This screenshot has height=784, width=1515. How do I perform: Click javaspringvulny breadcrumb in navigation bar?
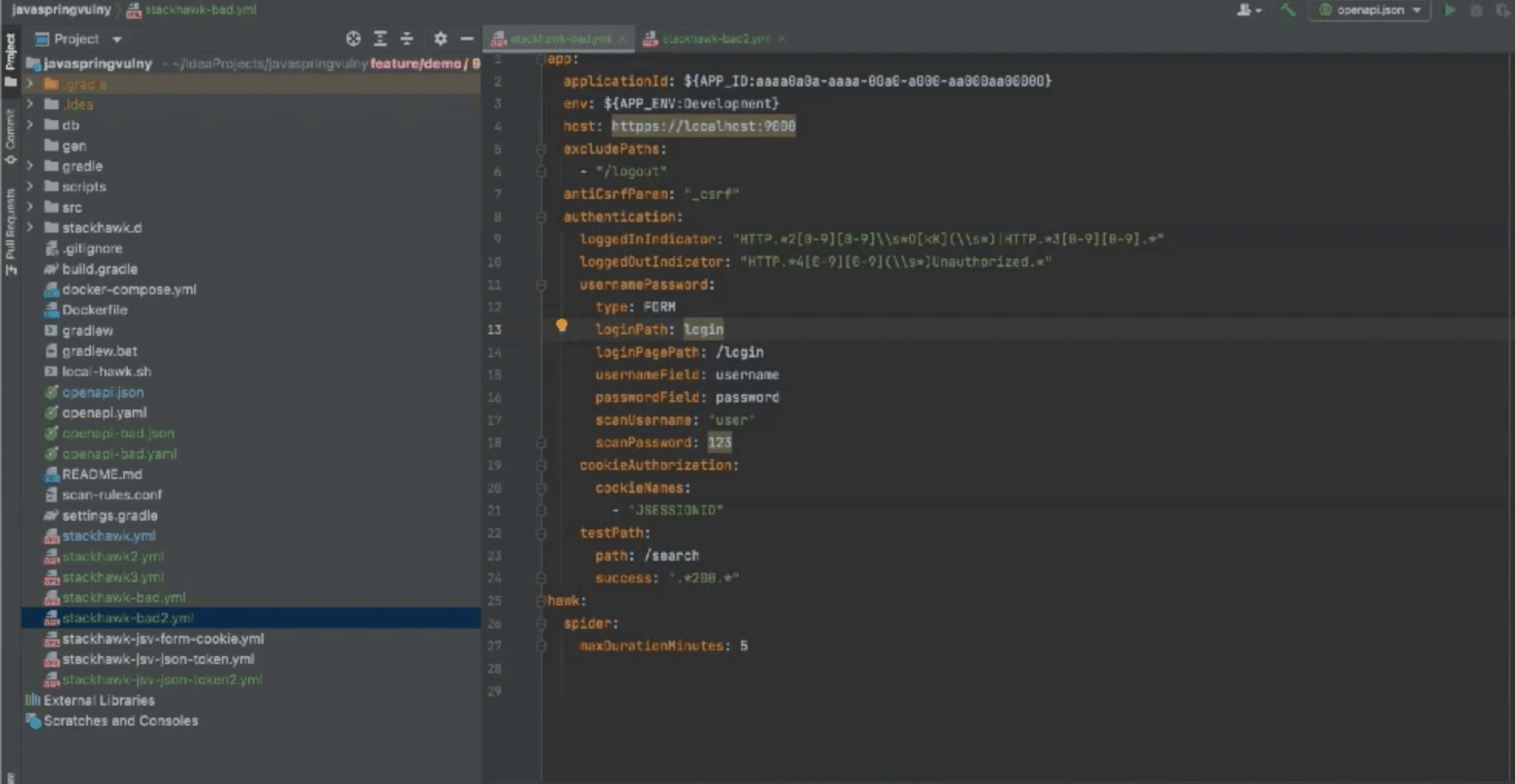61,9
